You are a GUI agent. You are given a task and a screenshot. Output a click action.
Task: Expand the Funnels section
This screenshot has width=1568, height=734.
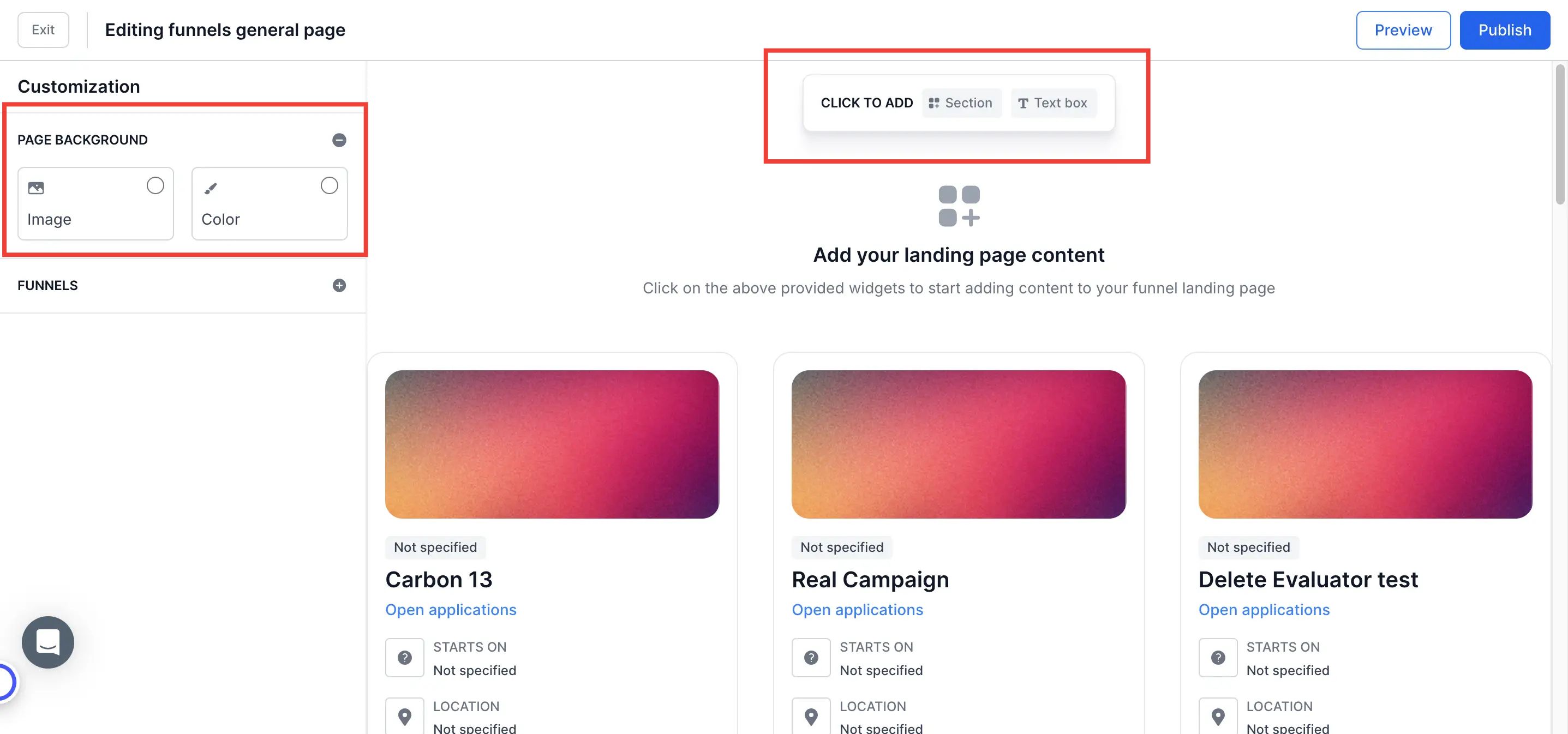click(x=339, y=285)
